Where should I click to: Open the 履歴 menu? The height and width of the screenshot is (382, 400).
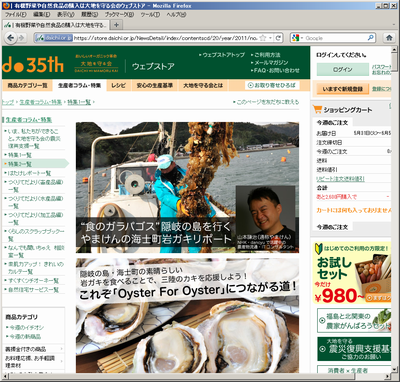pos(89,15)
